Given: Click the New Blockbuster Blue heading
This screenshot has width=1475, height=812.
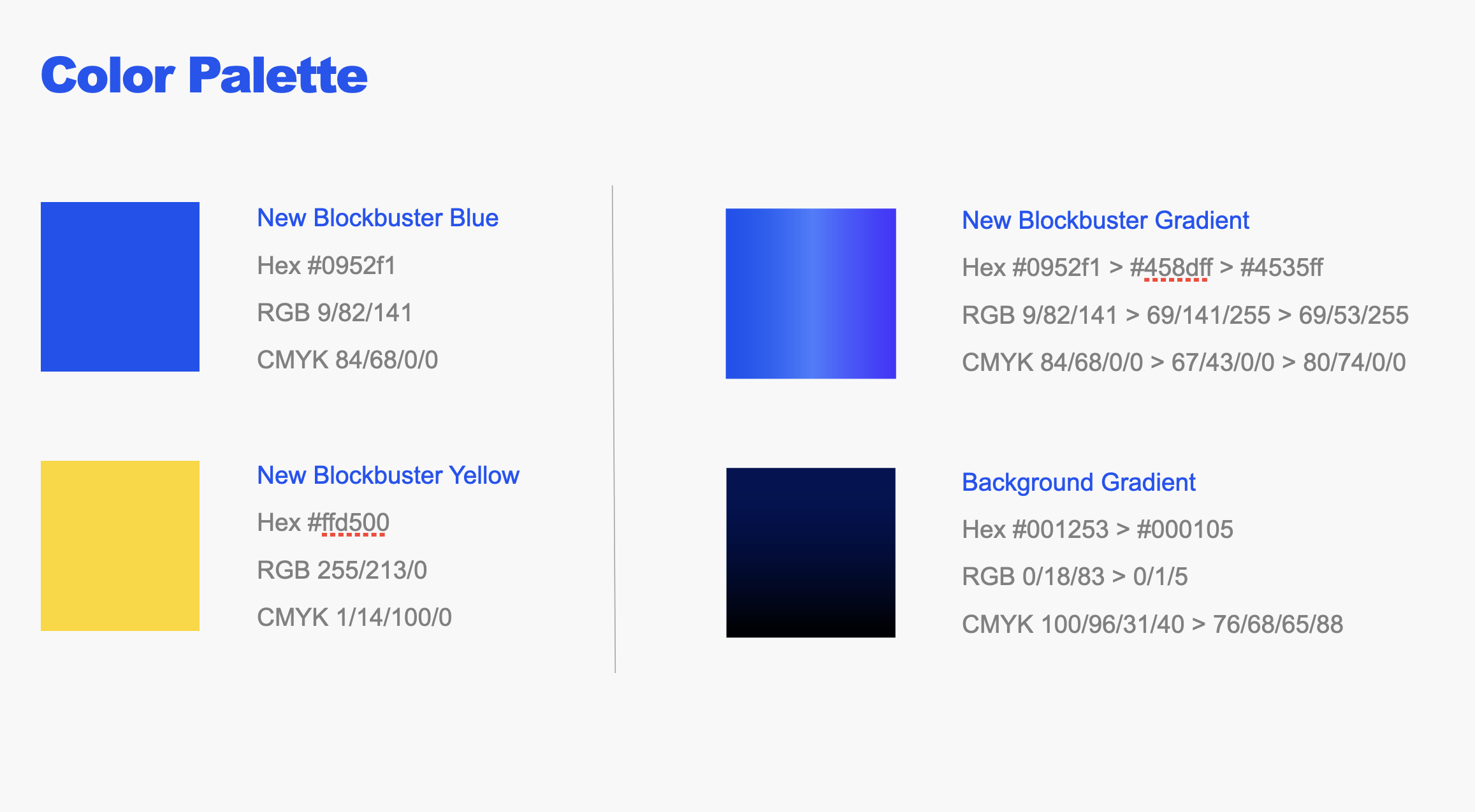Looking at the screenshot, I should click(377, 218).
